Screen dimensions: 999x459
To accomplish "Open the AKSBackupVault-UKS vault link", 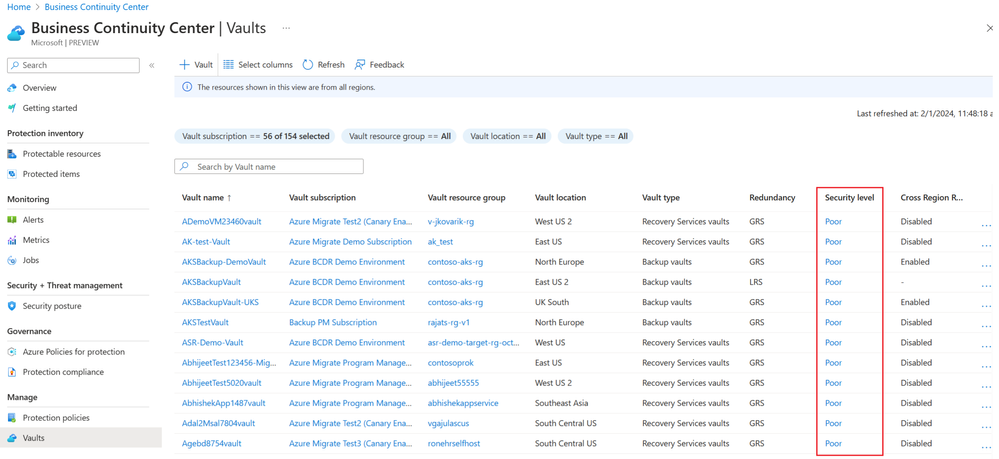I will [x=220, y=302].
